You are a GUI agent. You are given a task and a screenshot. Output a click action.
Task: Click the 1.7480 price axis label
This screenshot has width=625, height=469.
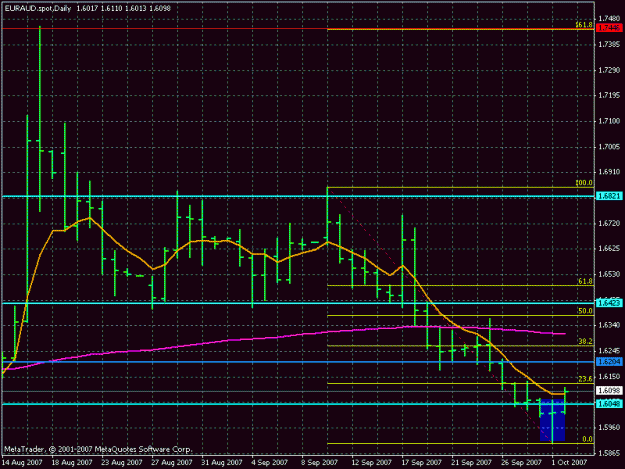pyautogui.click(x=609, y=18)
